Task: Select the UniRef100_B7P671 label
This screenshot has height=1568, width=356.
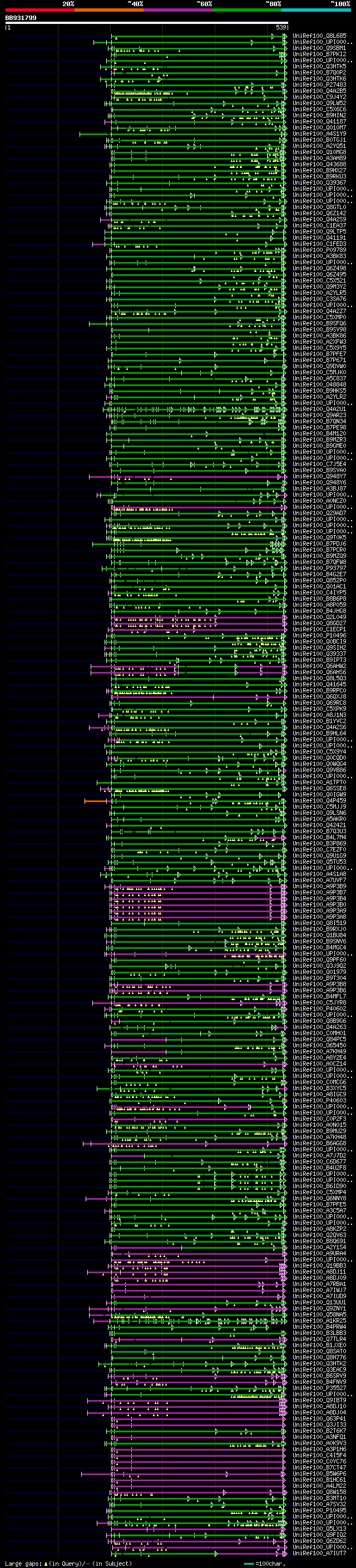Action: (x=319, y=360)
